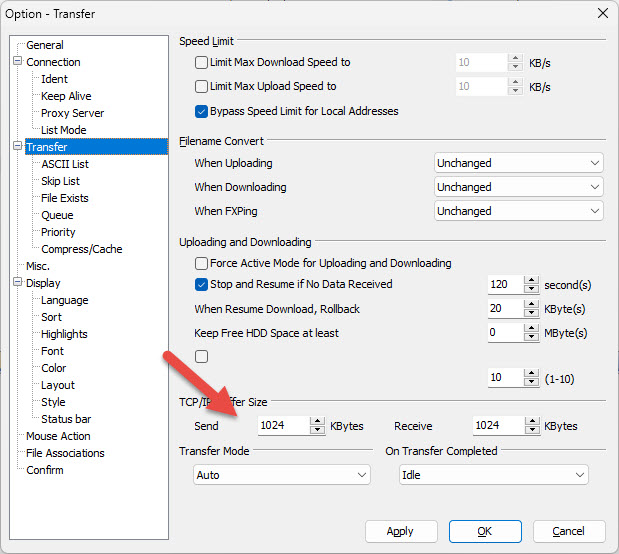
Task: Decrease the Receive buffer size value
Action: 531,431
